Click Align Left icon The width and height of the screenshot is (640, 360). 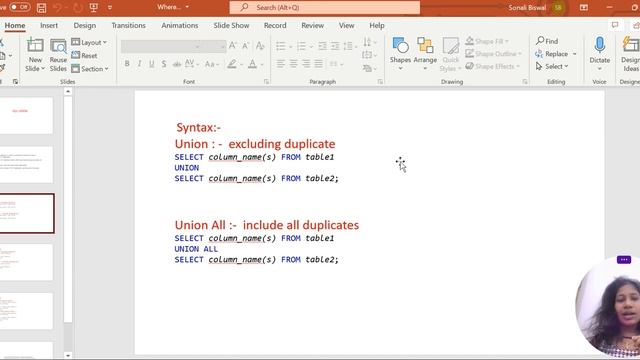280,64
